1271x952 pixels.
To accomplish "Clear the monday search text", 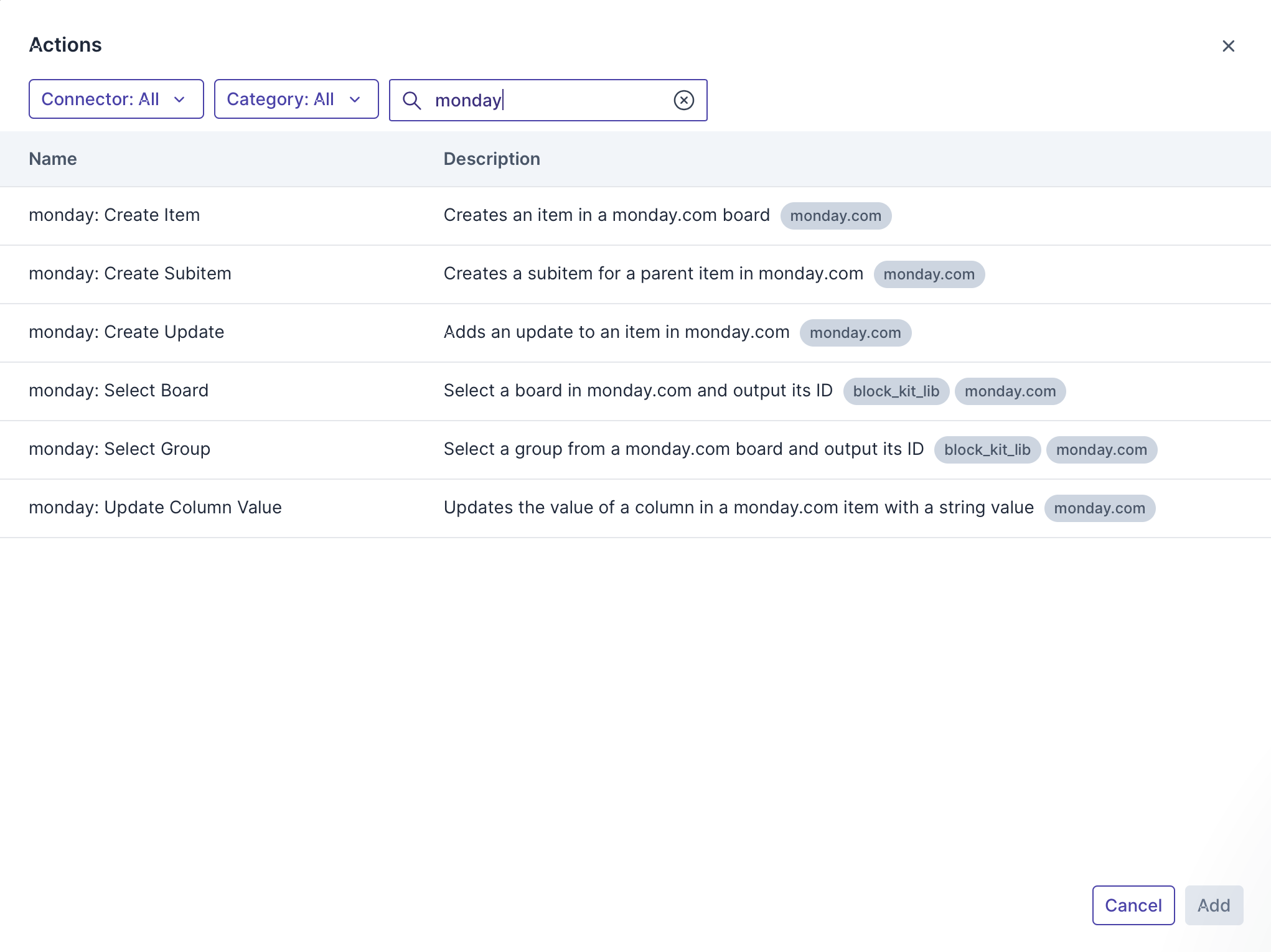I will tap(683, 100).
